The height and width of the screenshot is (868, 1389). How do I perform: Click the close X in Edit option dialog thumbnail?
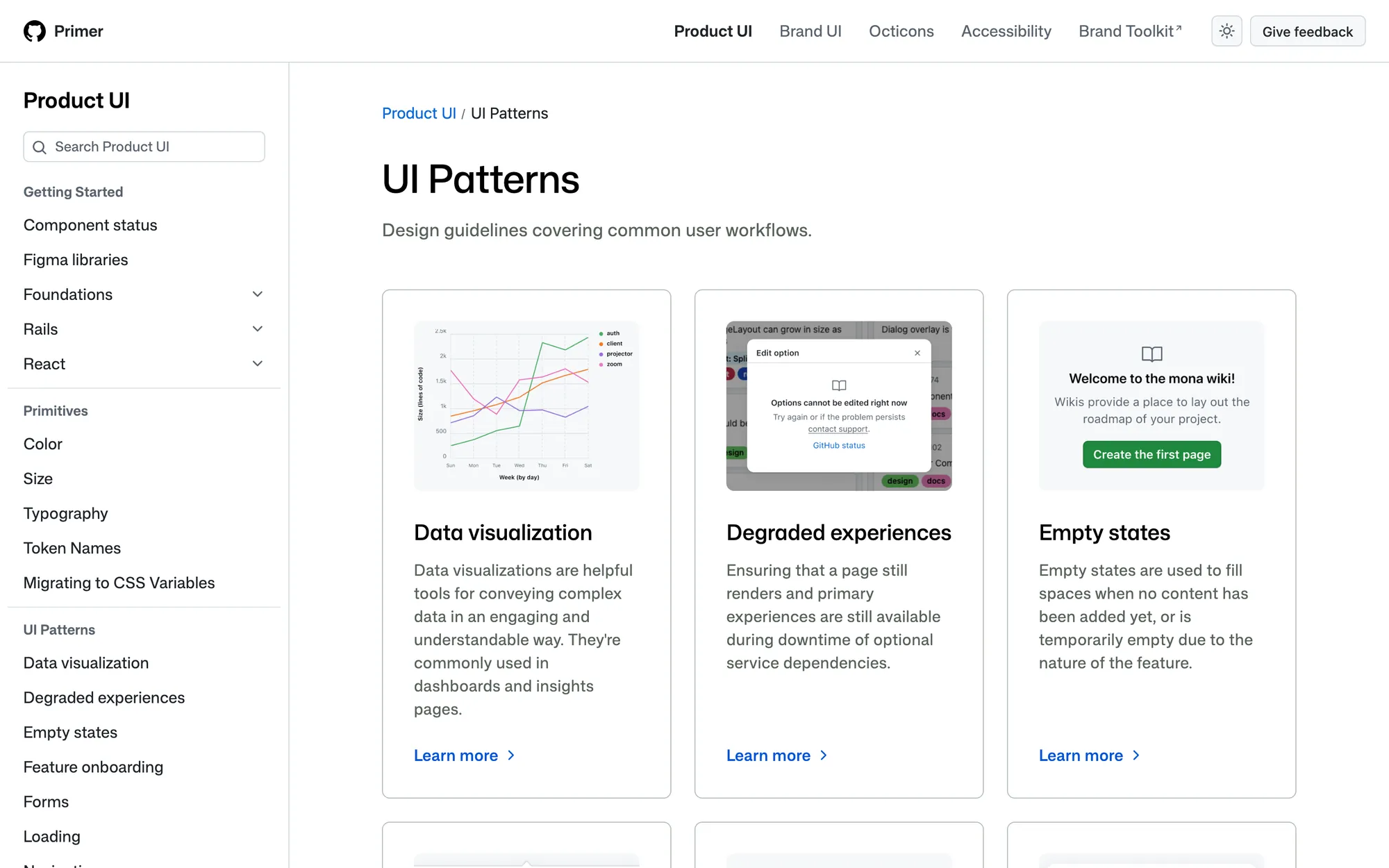pos(917,353)
